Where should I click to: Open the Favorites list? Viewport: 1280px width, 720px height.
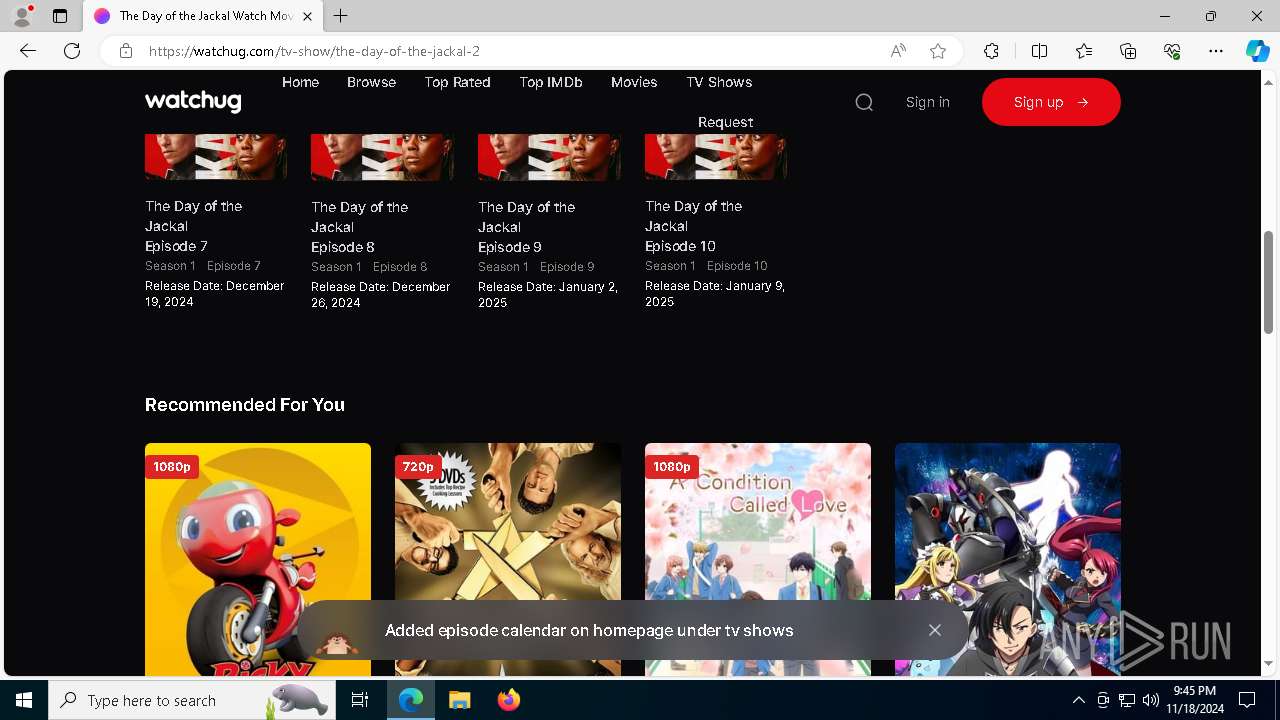1084,51
